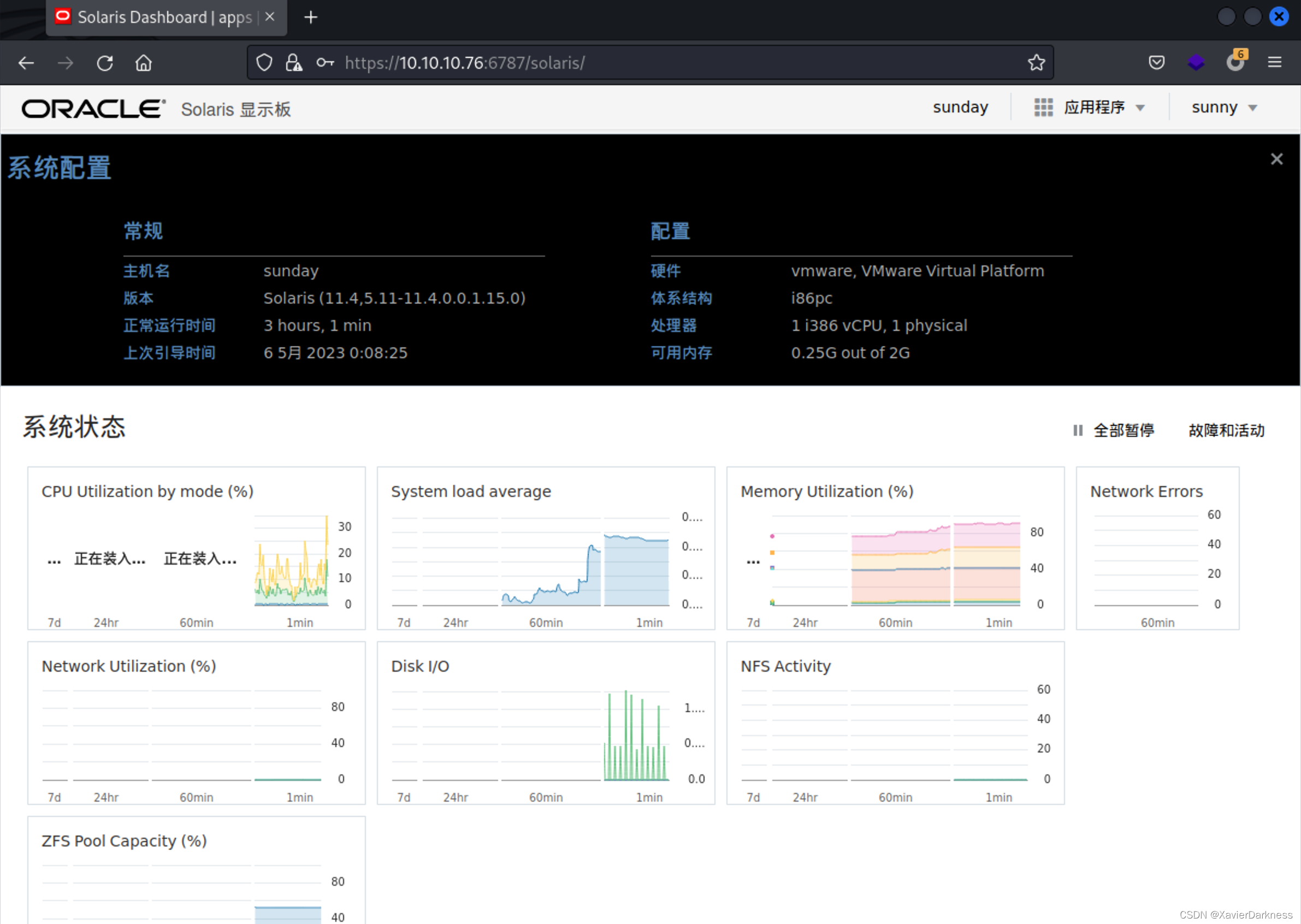The width and height of the screenshot is (1301, 924).
Task: Open the browser home page icon
Action: (144, 63)
